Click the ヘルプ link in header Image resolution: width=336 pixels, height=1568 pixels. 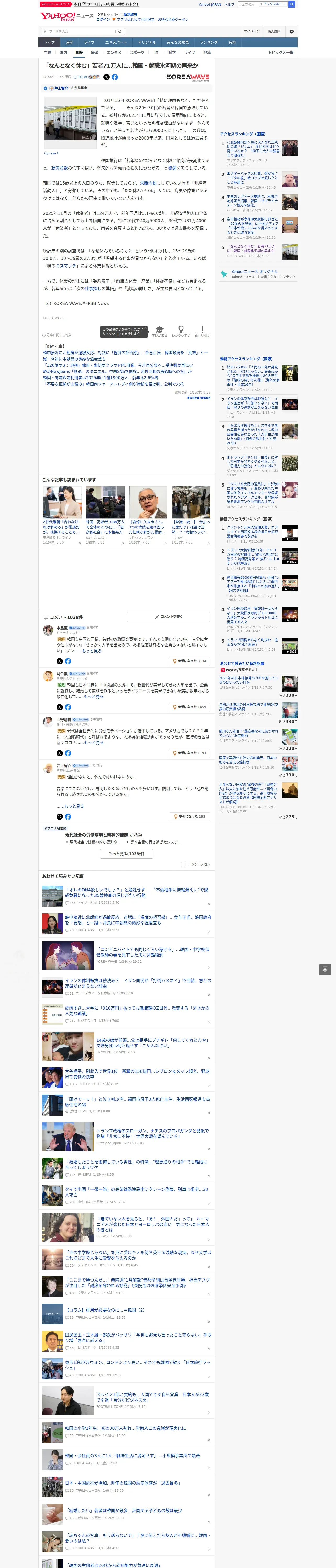[x=229, y=4]
